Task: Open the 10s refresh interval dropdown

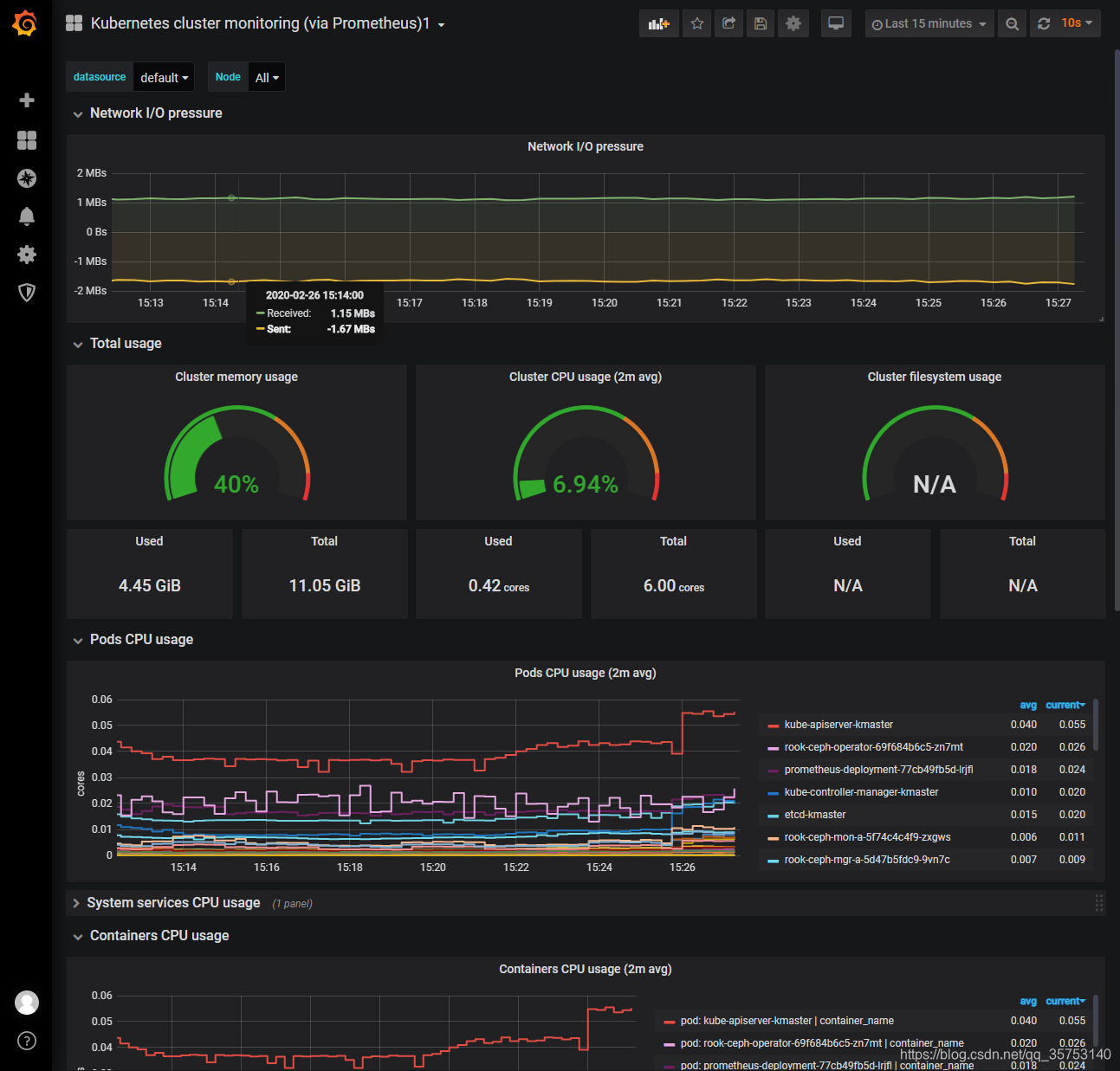Action: [1077, 23]
